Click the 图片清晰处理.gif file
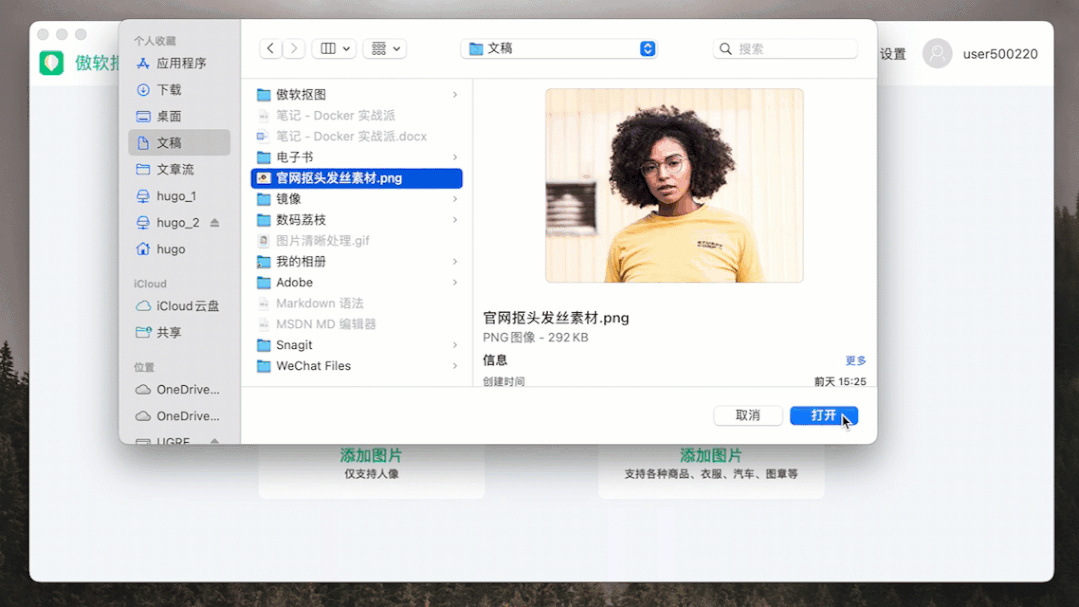1079x607 pixels. [356, 240]
